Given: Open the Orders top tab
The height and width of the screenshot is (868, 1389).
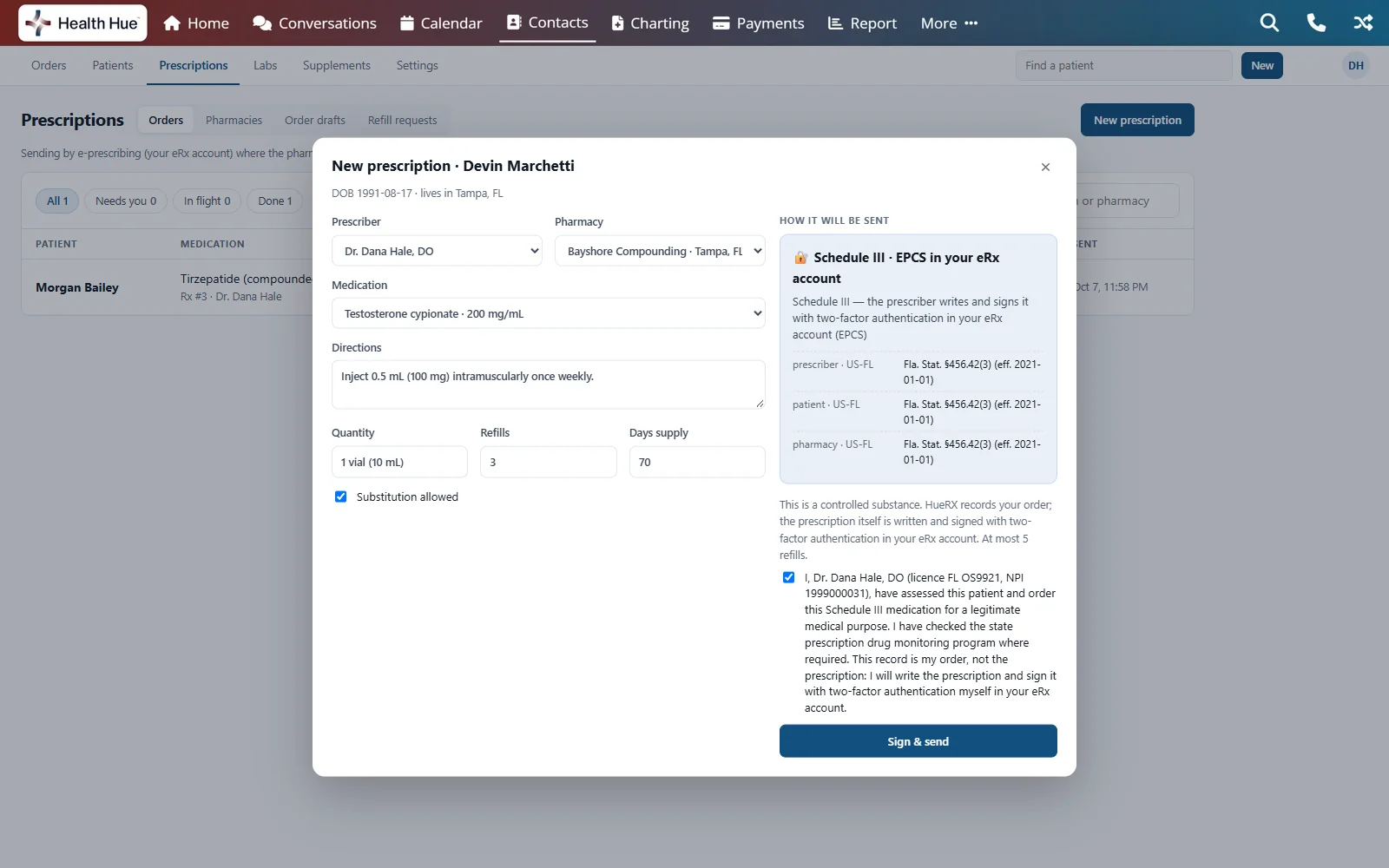Looking at the screenshot, I should pyautogui.click(x=49, y=65).
